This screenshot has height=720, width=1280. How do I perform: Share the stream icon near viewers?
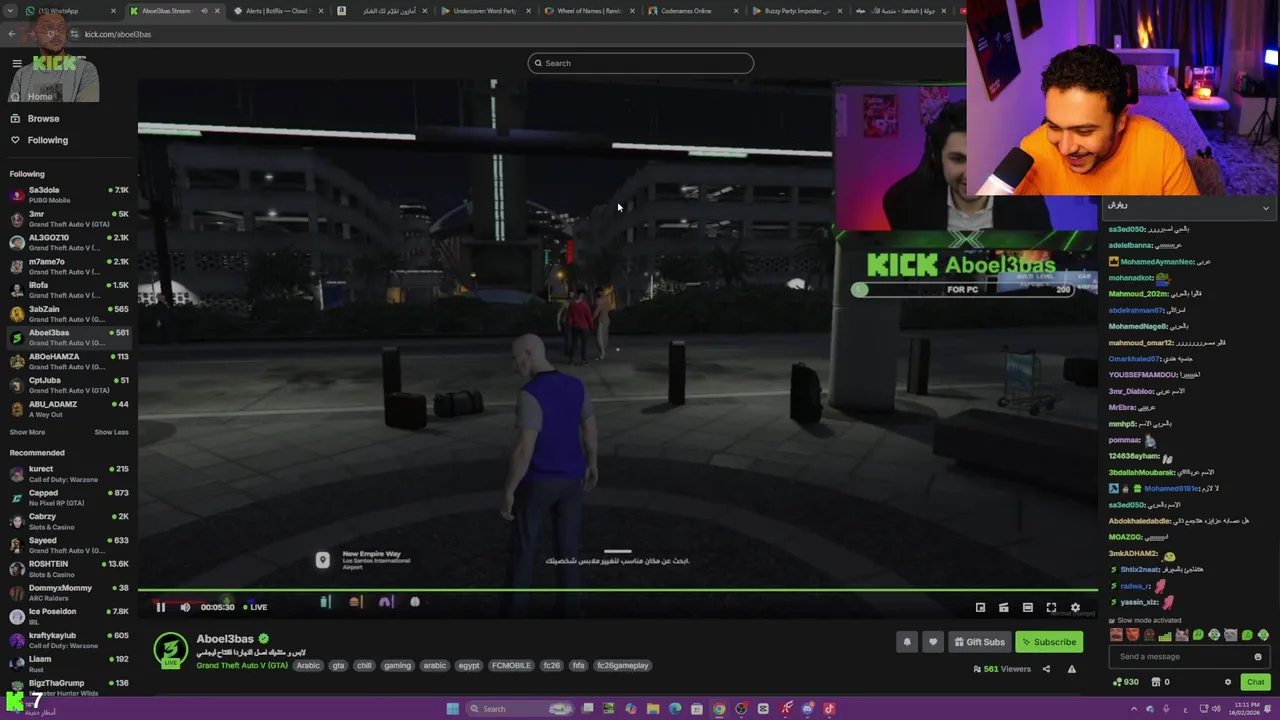(1046, 669)
